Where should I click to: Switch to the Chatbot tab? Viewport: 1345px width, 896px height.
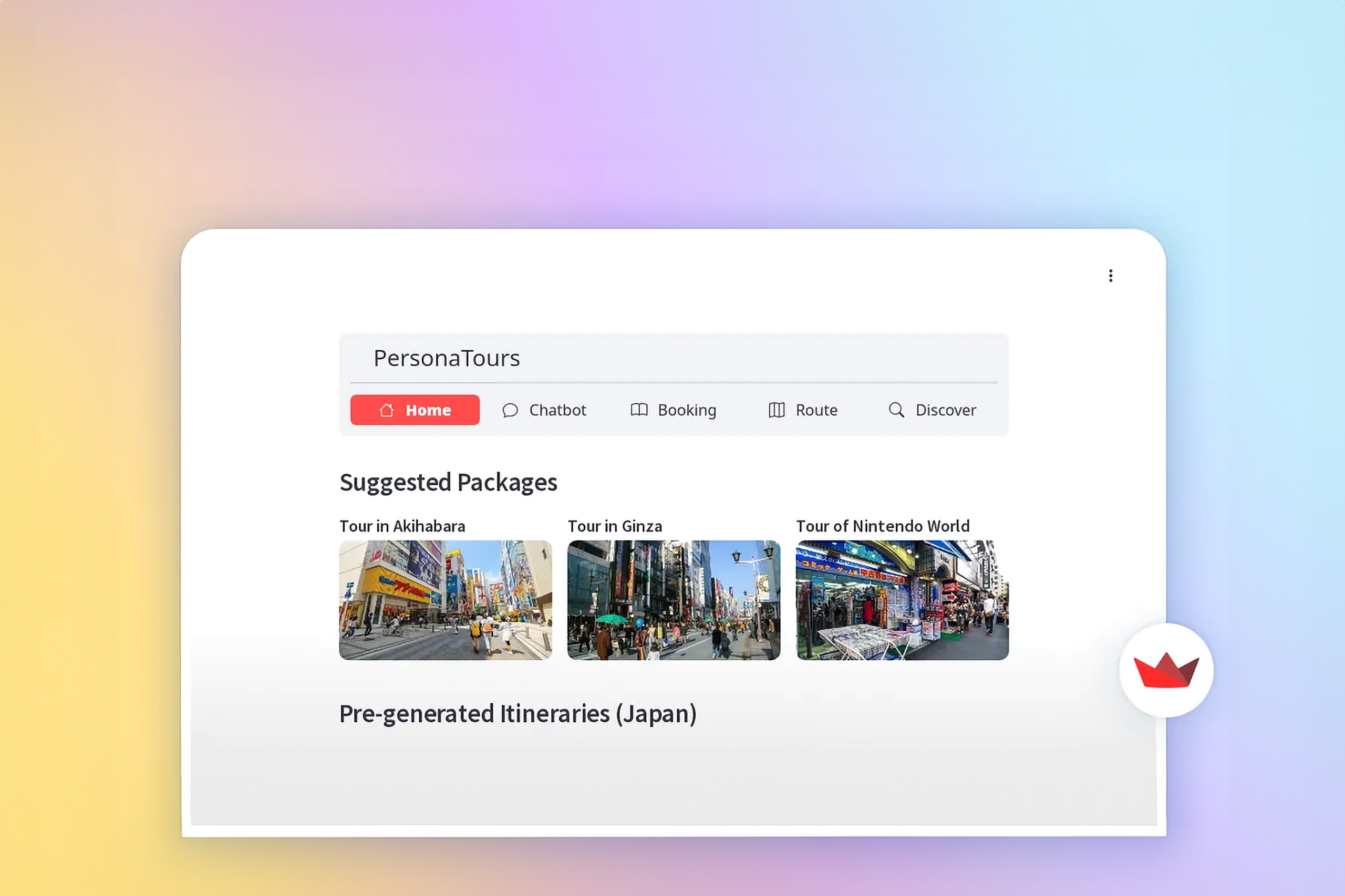[557, 410]
